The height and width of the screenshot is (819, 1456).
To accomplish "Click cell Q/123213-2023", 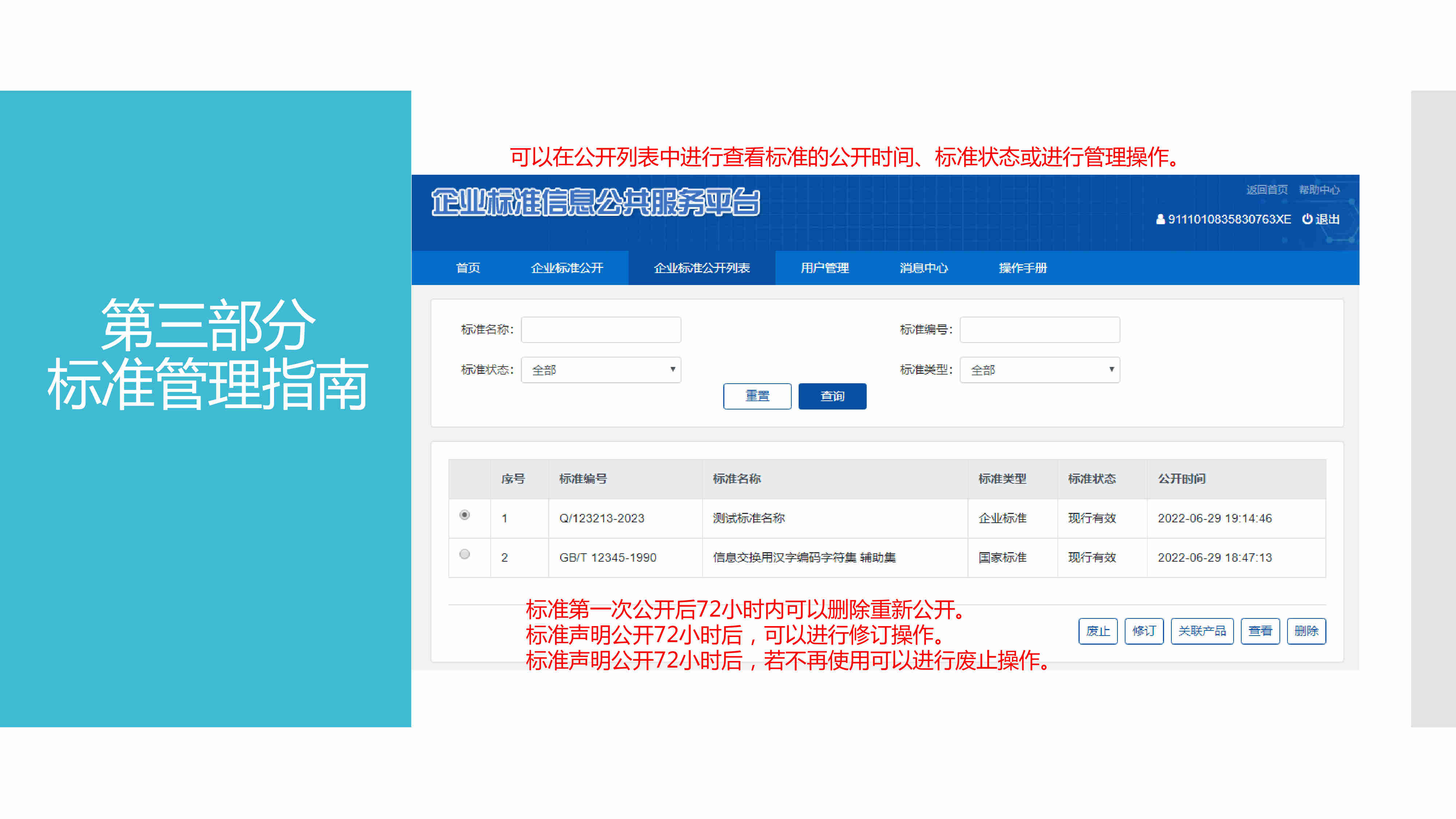I will pos(602,518).
